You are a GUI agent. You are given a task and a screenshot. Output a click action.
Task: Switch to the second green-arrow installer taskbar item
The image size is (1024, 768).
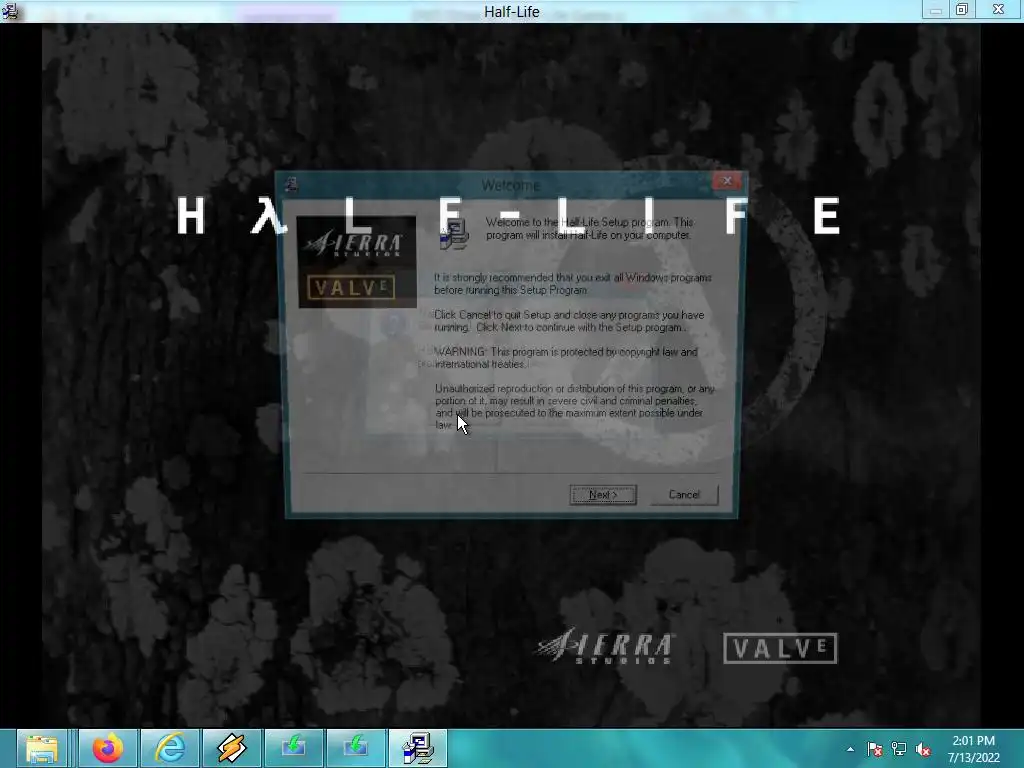click(356, 748)
